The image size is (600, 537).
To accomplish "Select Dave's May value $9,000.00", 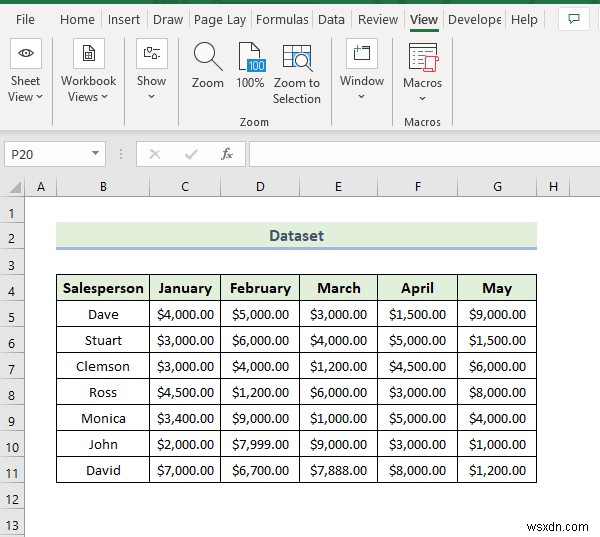I will click(x=497, y=314).
